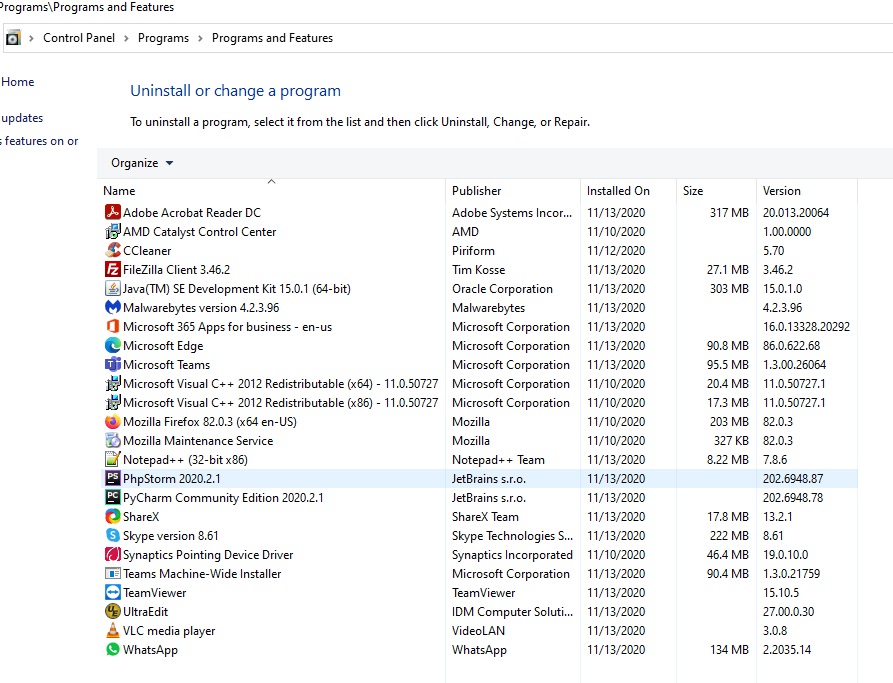Click the VLC media player icon
Screen dimensions: 893x683
click(x=113, y=631)
